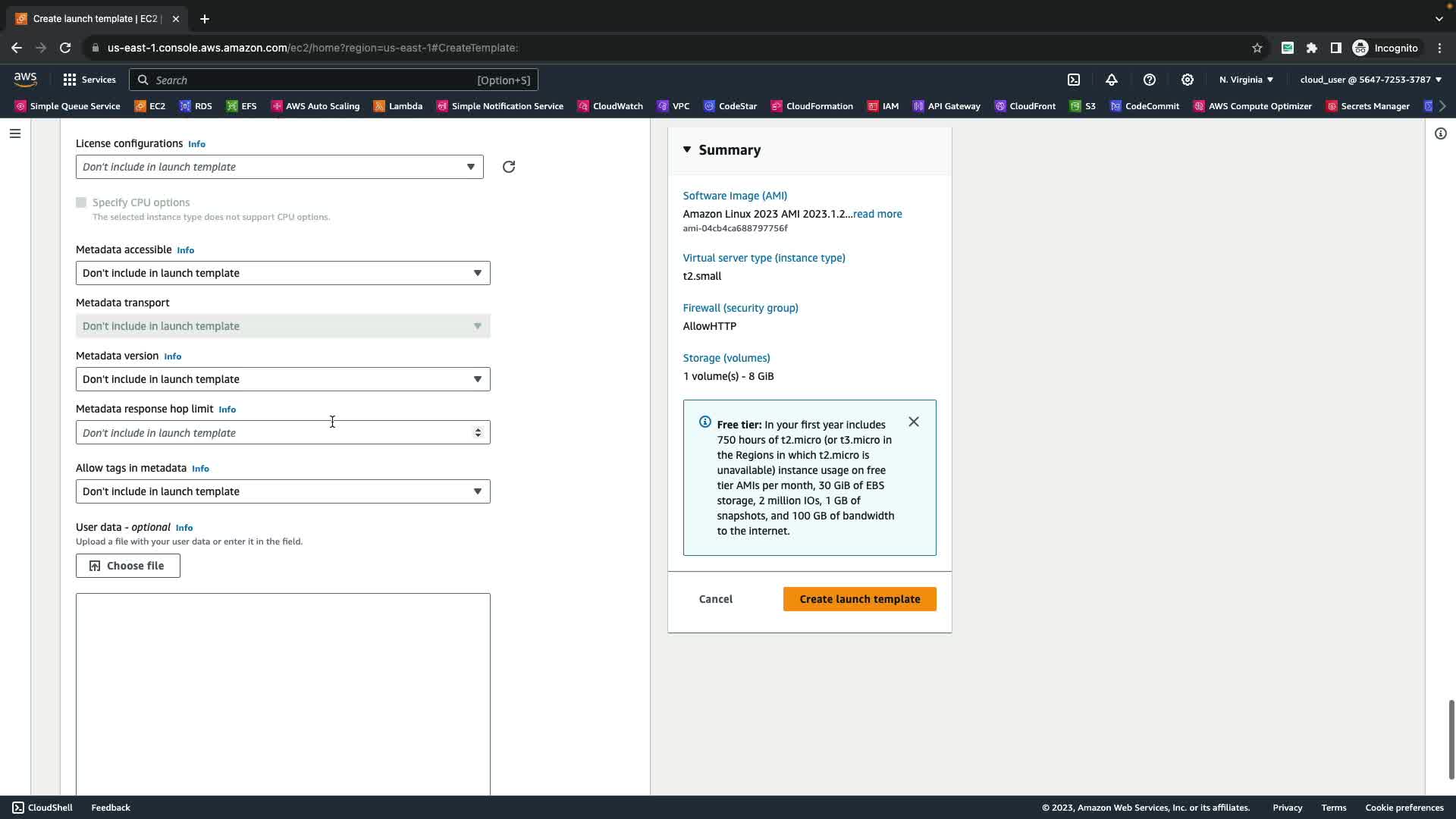Expand the Allow tags in metadata dropdown
The height and width of the screenshot is (819, 1456).
[283, 491]
